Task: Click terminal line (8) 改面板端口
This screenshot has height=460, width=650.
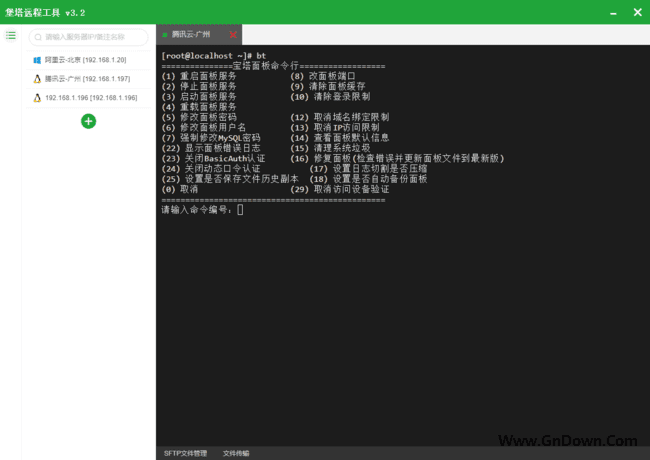Action: pos(323,76)
